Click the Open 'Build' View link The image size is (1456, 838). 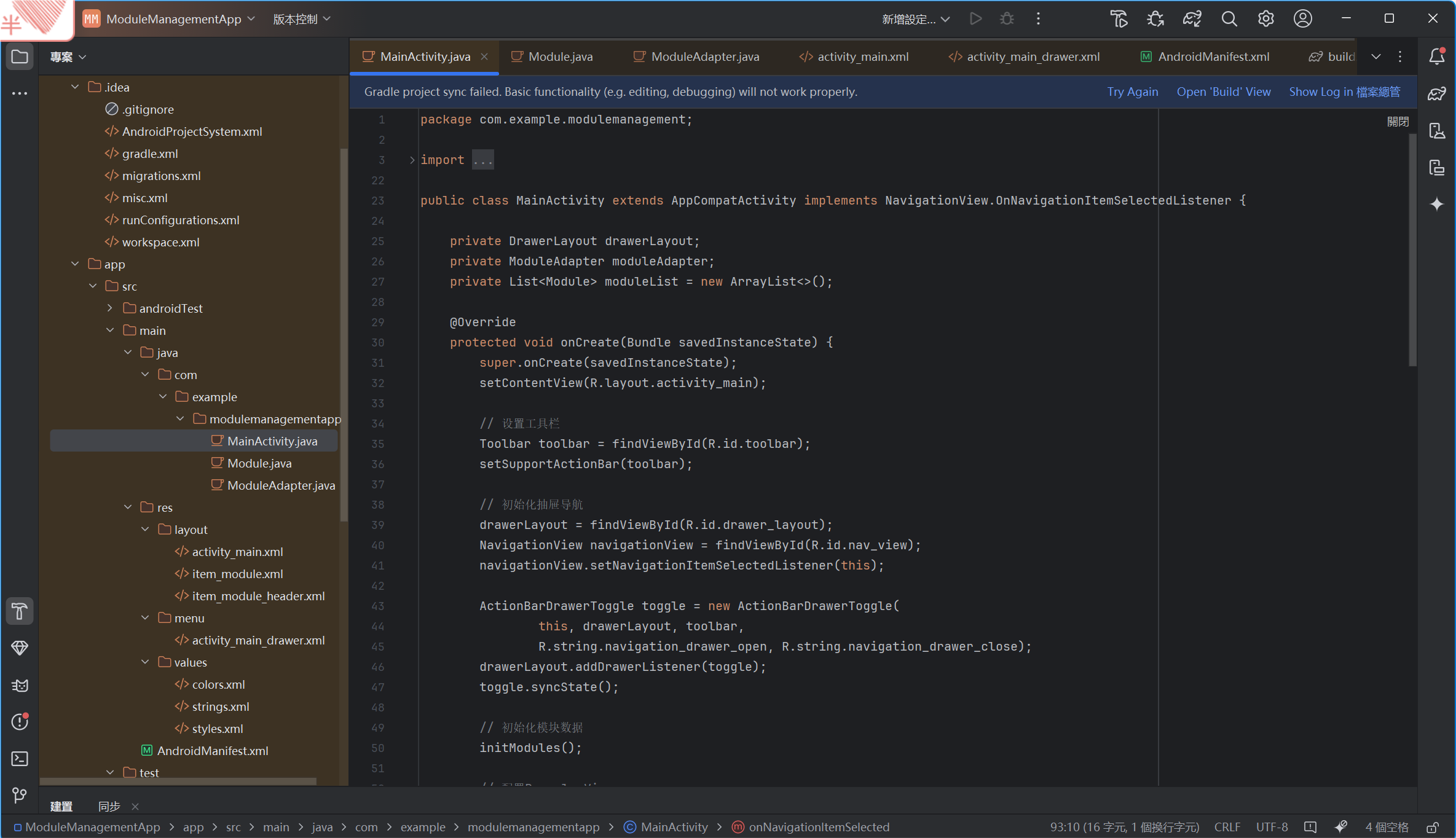1223,92
